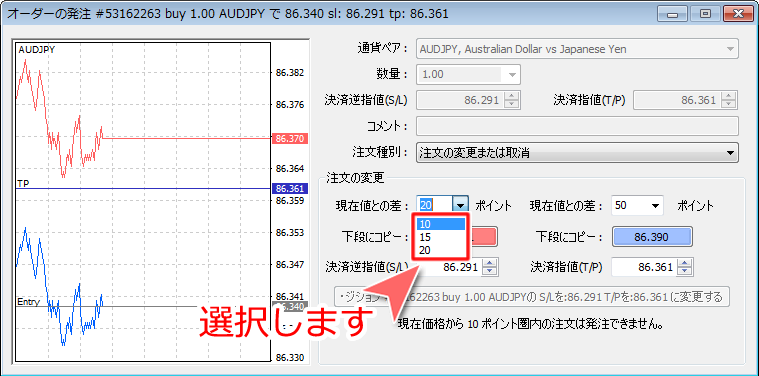This screenshot has height=376, width=759.
Task: Collapse the left 現在値との差 dropdown arrow
Action: click(461, 205)
